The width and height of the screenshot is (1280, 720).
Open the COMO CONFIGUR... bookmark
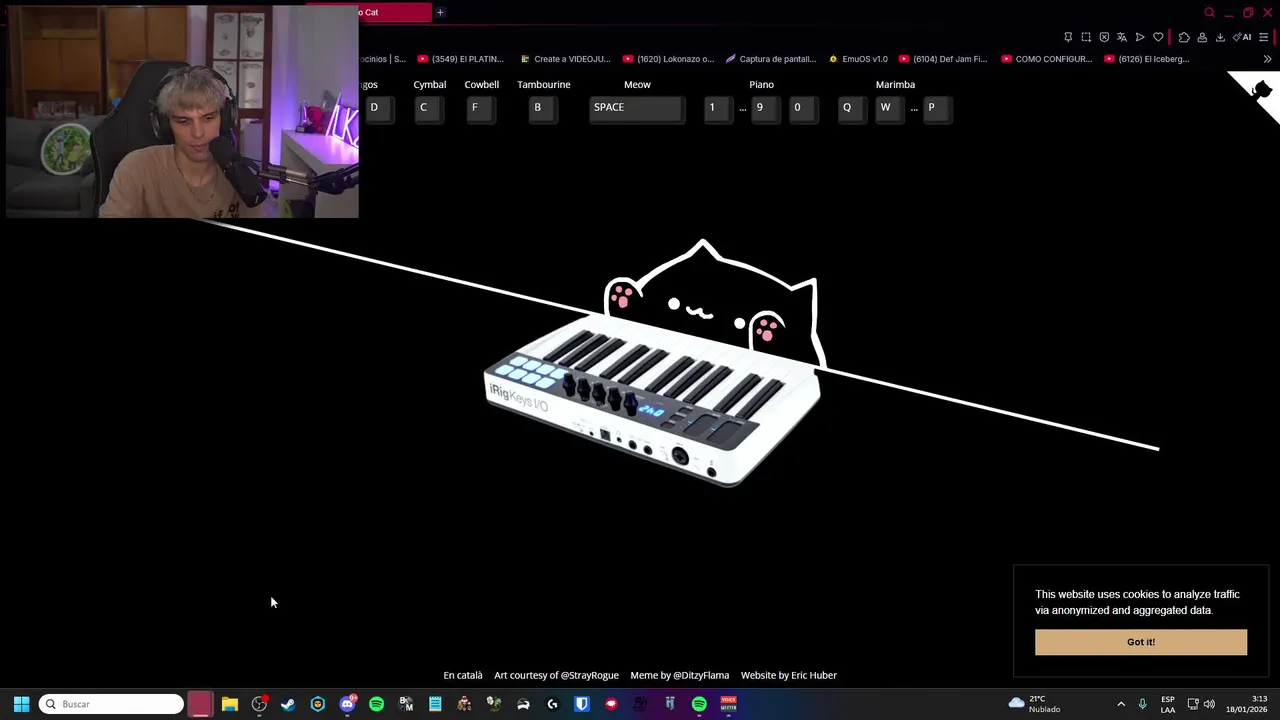pos(1046,59)
